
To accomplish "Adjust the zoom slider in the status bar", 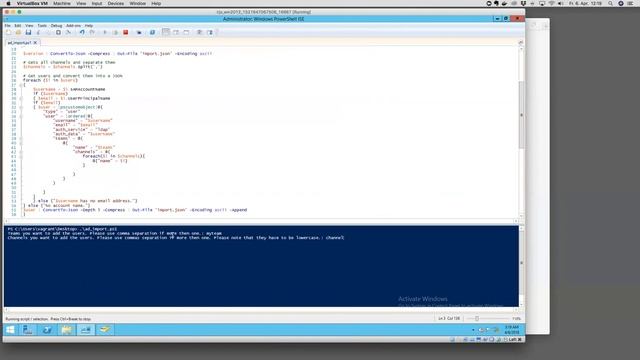I will 477,318.
